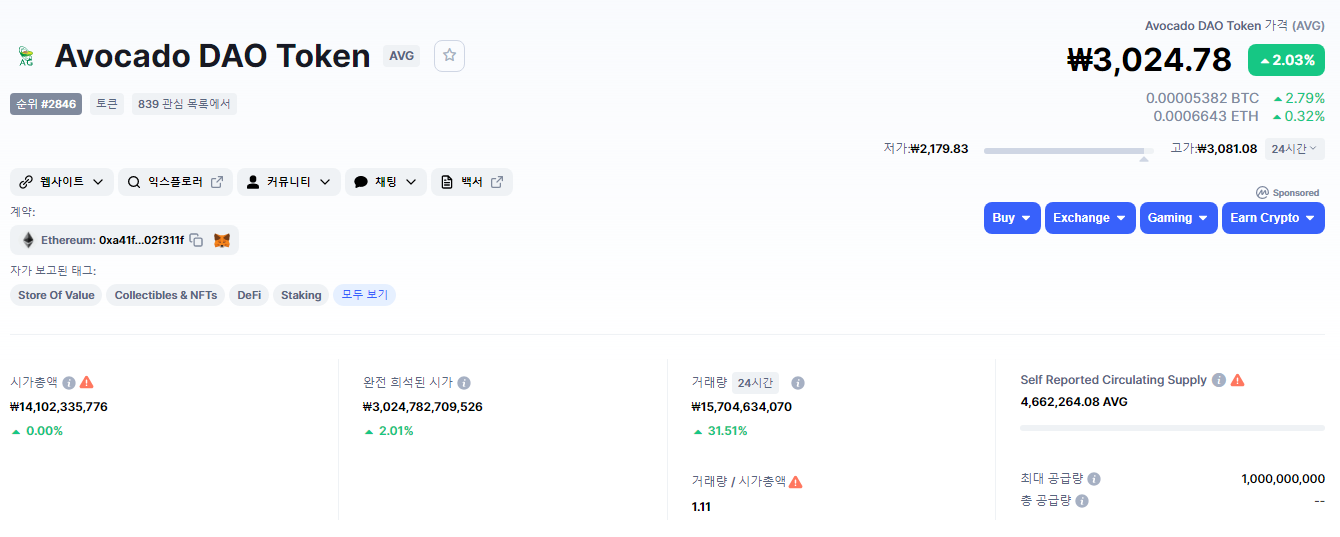Click the star watchlist icon

[x=449, y=56]
